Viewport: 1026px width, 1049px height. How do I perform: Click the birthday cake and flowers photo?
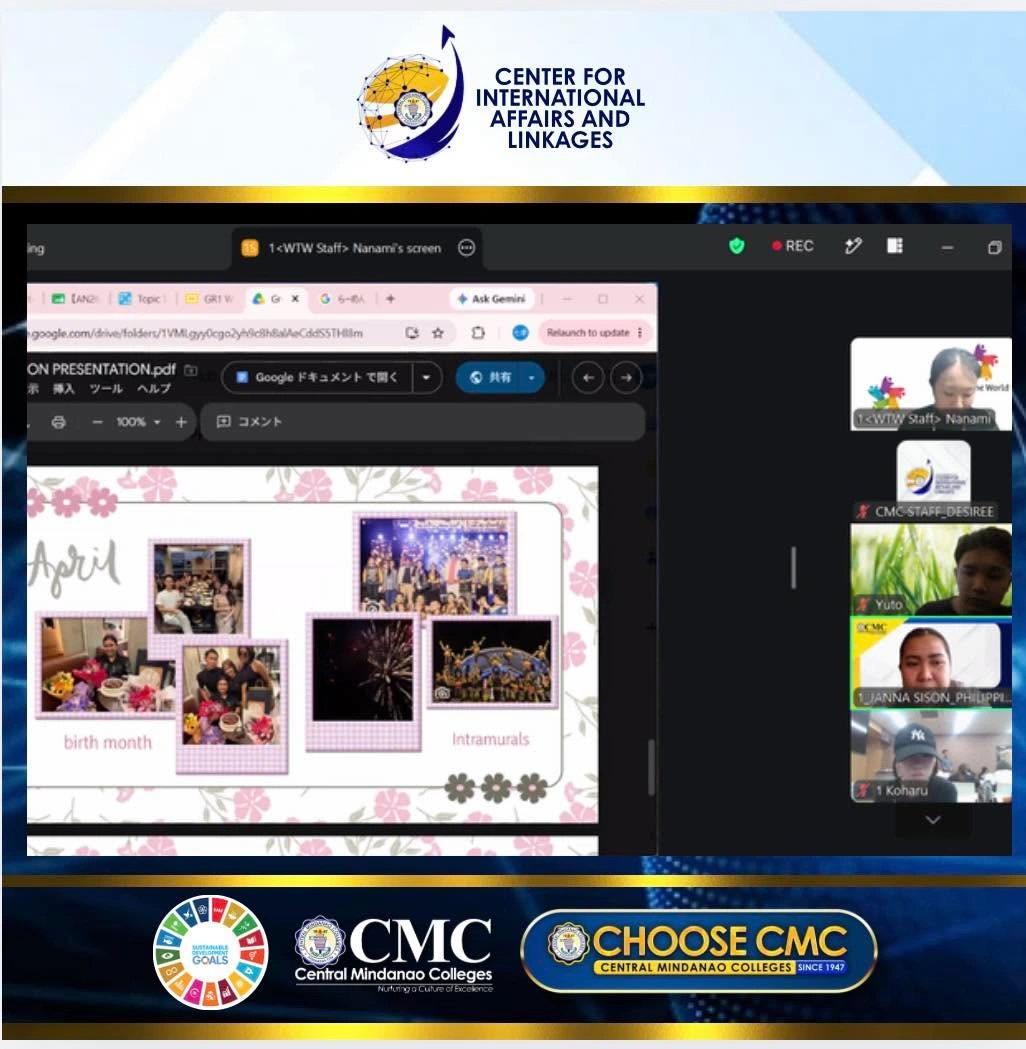click(105, 664)
